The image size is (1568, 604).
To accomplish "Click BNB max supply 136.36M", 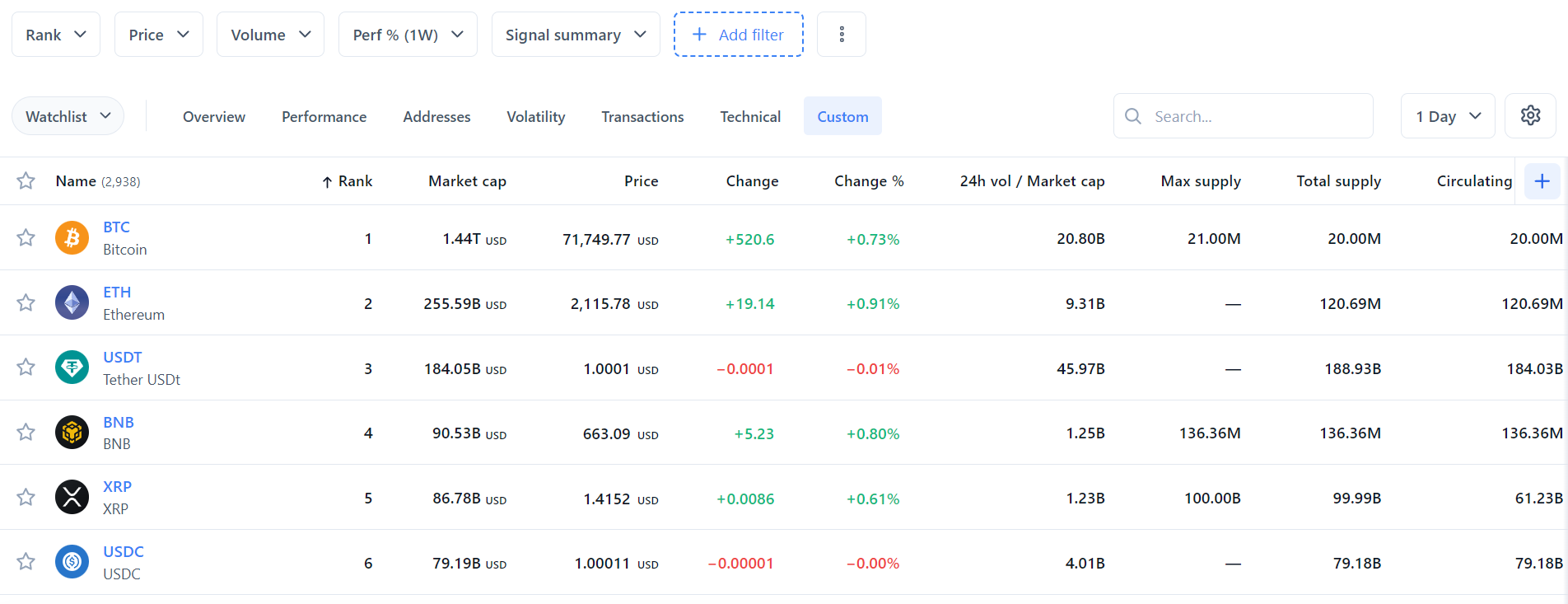I will [1210, 433].
